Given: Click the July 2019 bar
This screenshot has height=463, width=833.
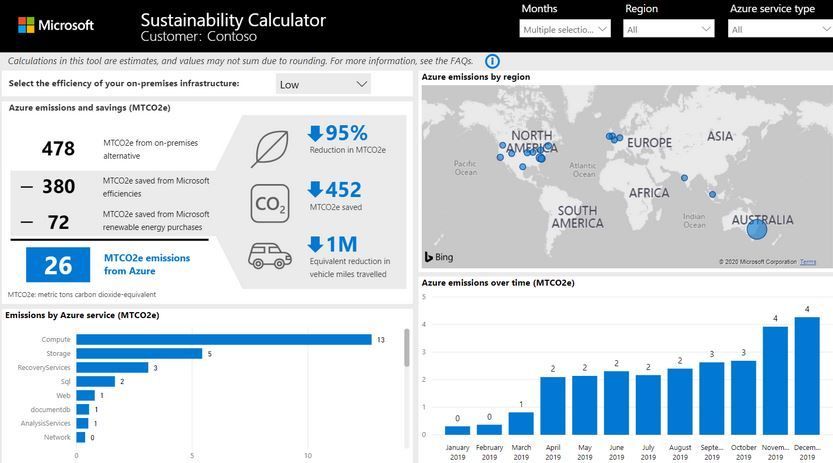Looking at the screenshot, I should (x=648, y=405).
